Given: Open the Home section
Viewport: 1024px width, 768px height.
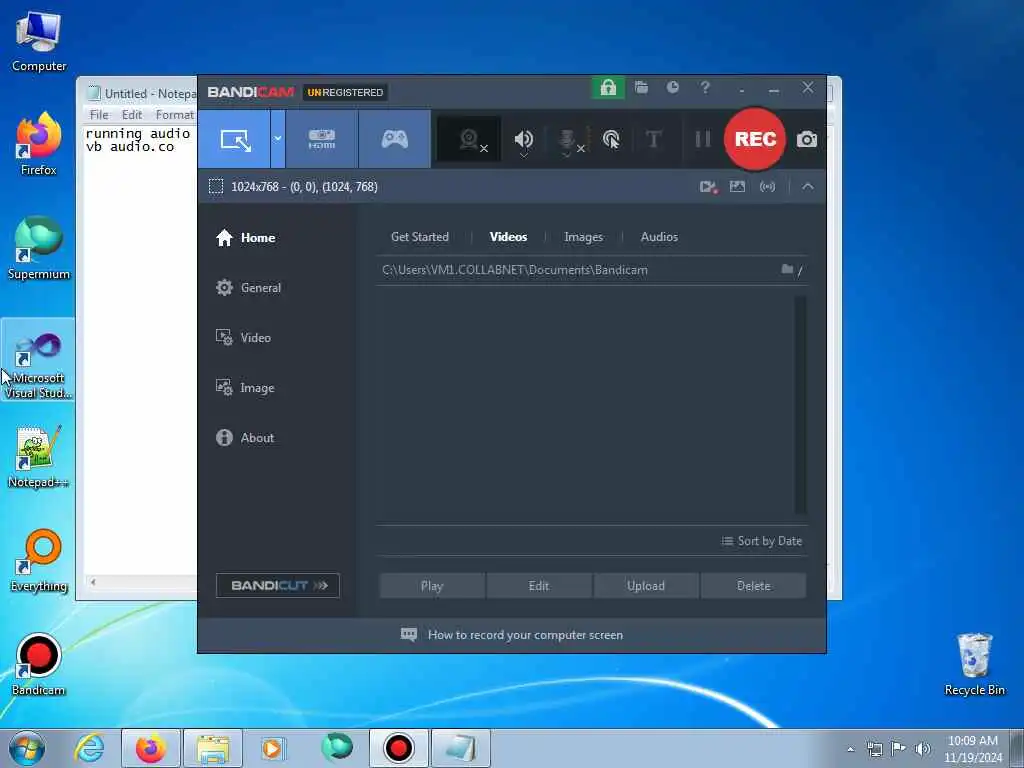Looking at the screenshot, I should [246, 238].
